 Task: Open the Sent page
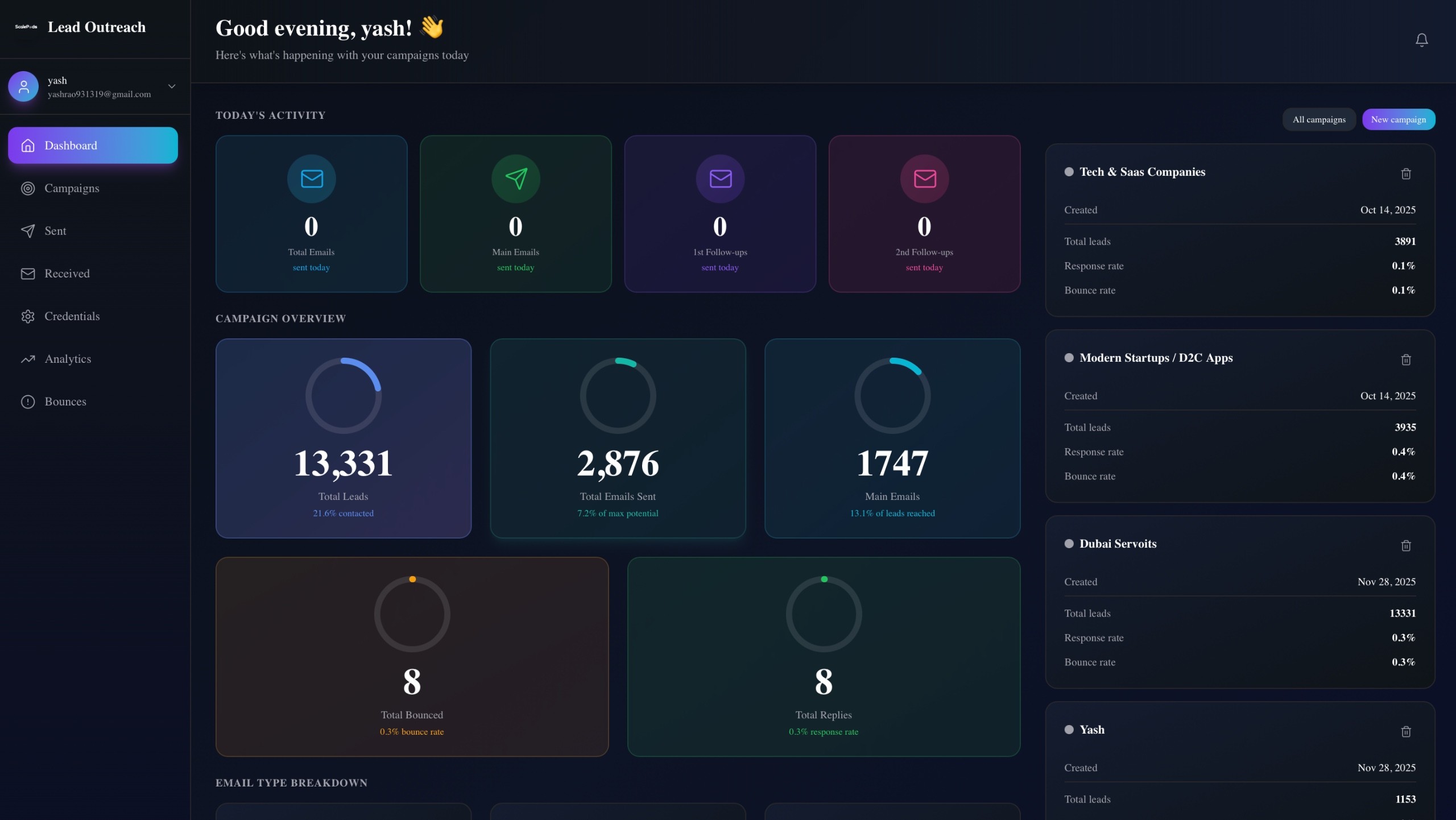pyautogui.click(x=55, y=231)
